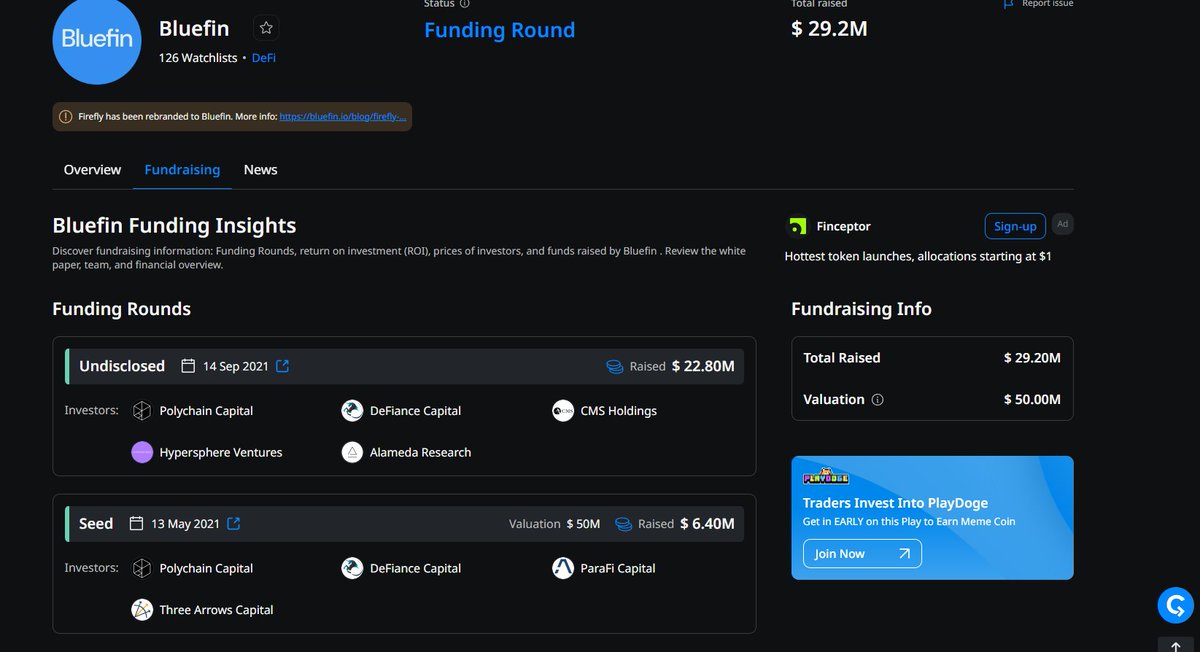Switch to the Overview tab
Screen dimensions: 1200x652
coord(92,170)
